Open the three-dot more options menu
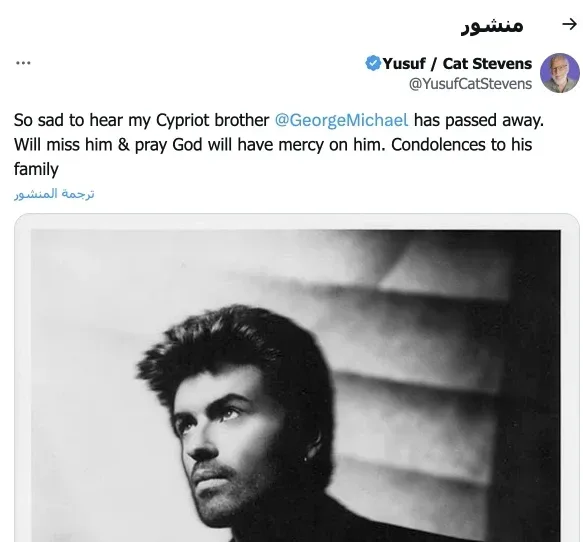Image resolution: width=583 pixels, height=542 pixels. 23,63
